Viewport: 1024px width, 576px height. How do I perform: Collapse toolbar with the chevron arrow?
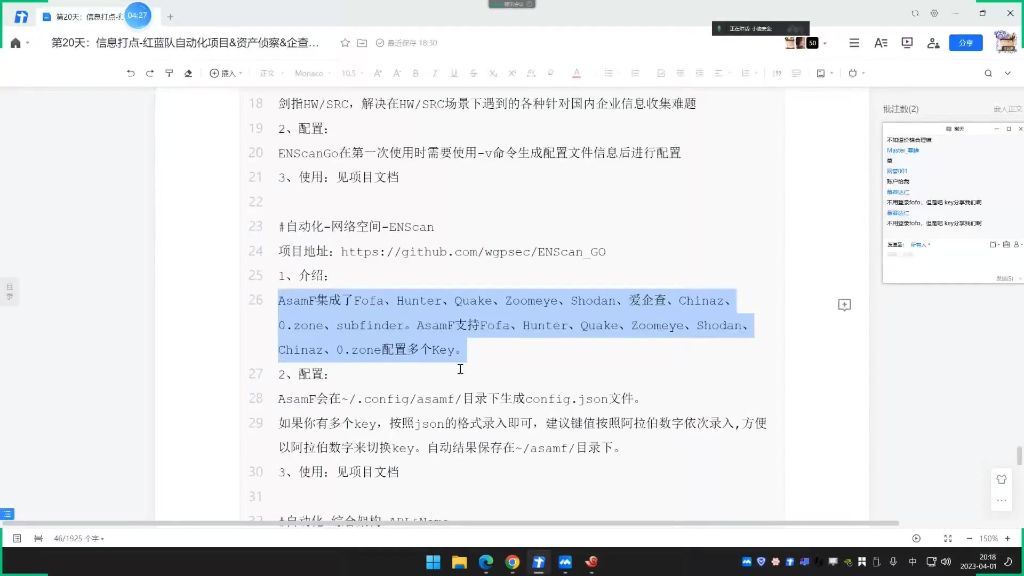click(1008, 73)
